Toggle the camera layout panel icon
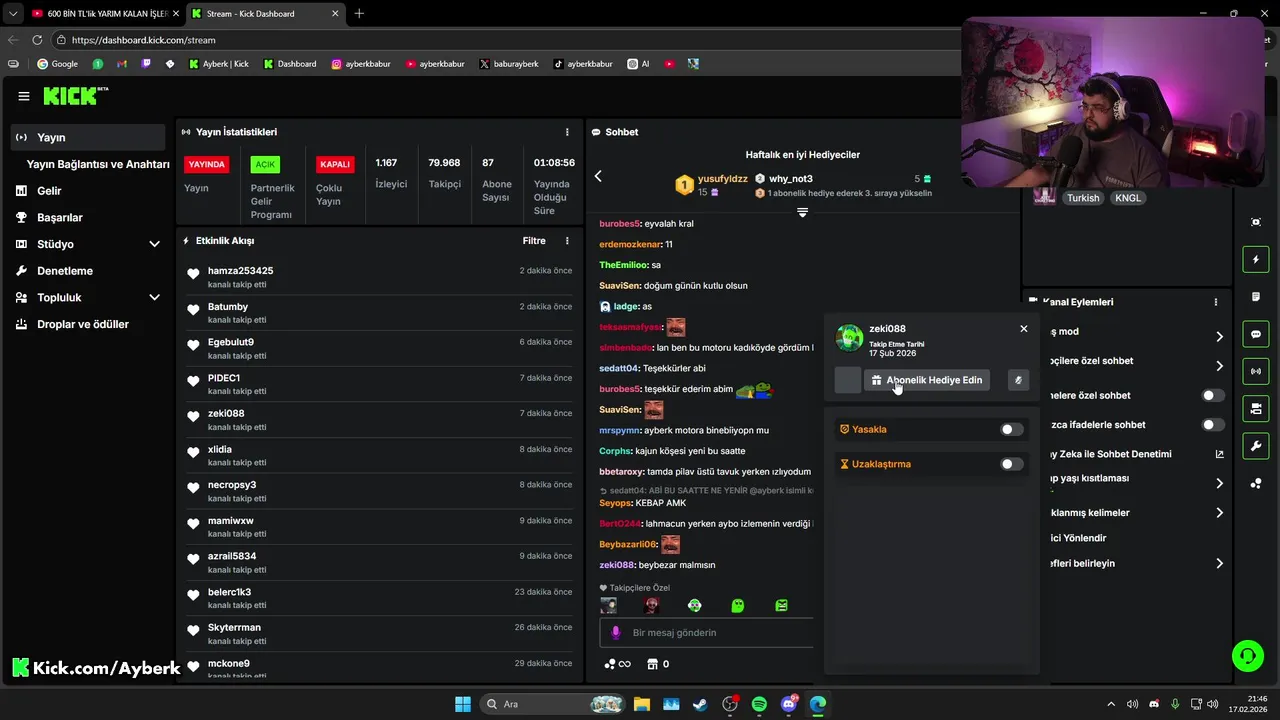The image size is (1280, 720). coord(1256,409)
